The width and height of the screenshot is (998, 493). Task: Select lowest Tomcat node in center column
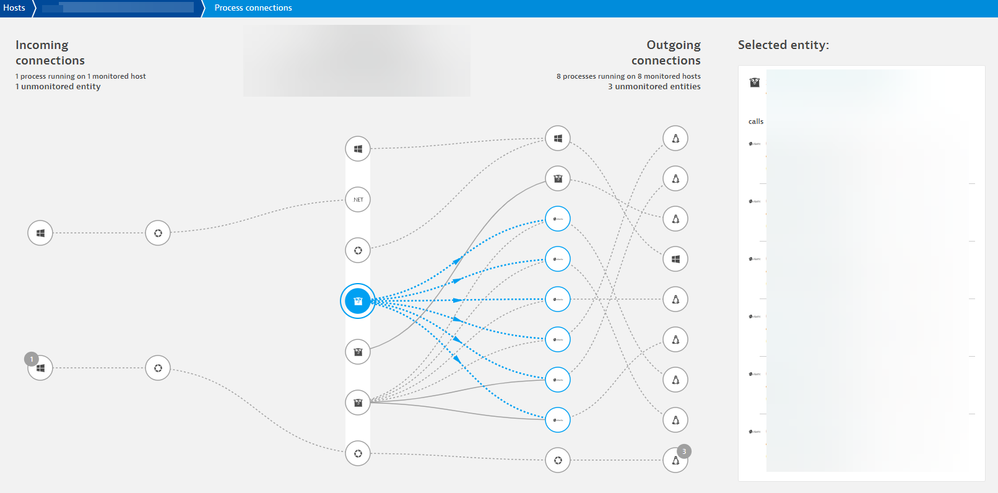click(x=358, y=403)
